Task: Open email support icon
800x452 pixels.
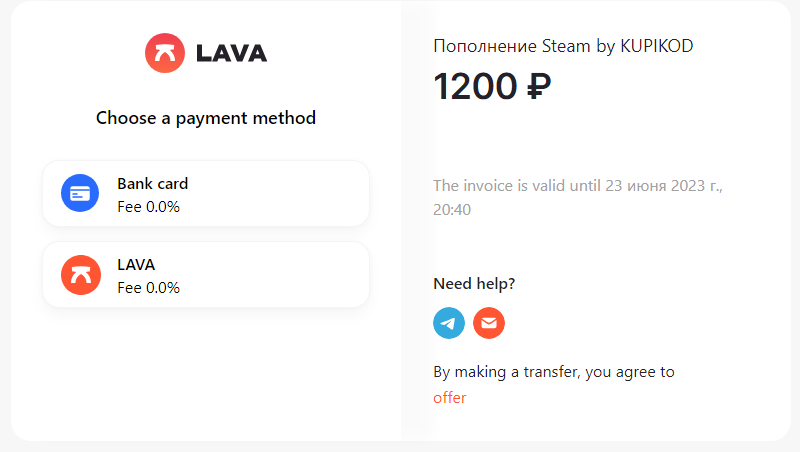Action: coord(489,323)
